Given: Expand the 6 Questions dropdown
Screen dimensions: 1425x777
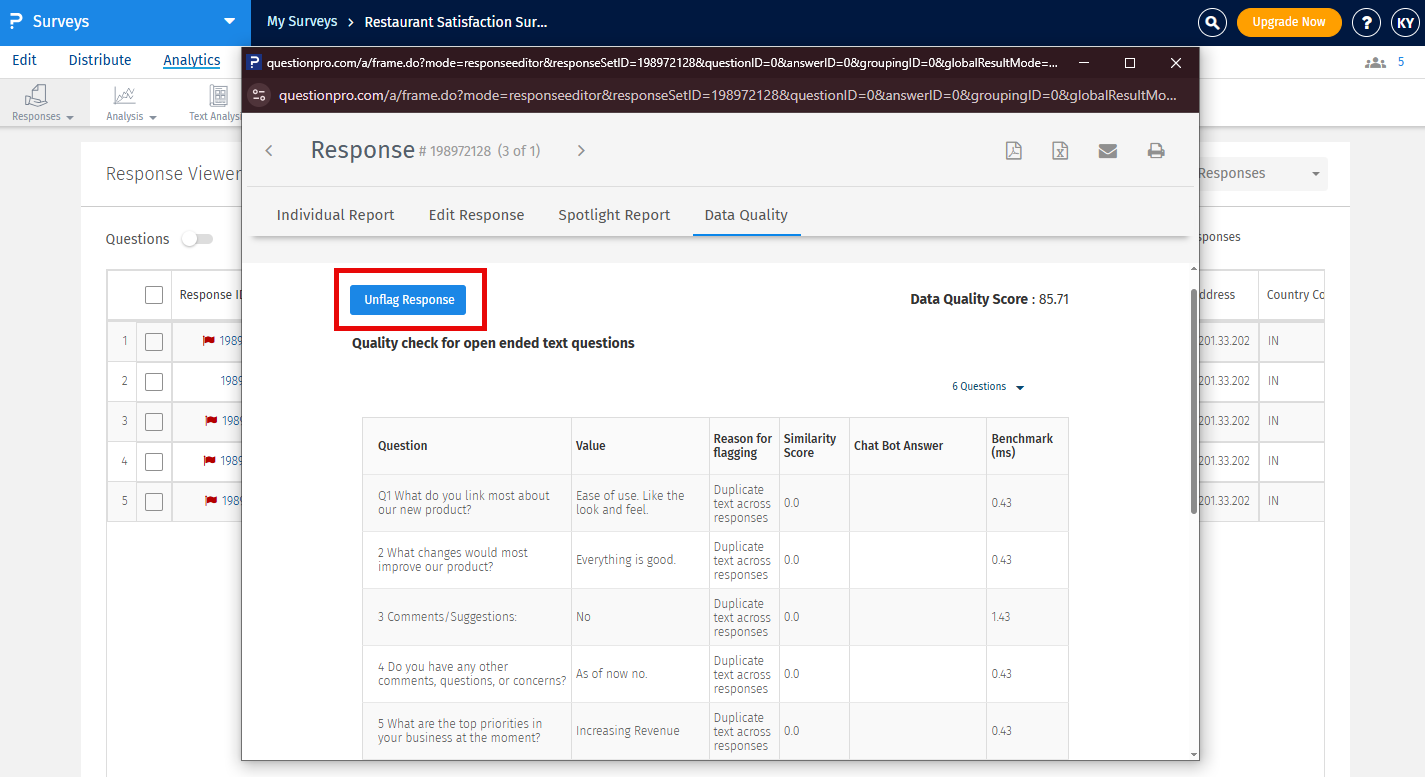Looking at the screenshot, I should tap(987, 387).
